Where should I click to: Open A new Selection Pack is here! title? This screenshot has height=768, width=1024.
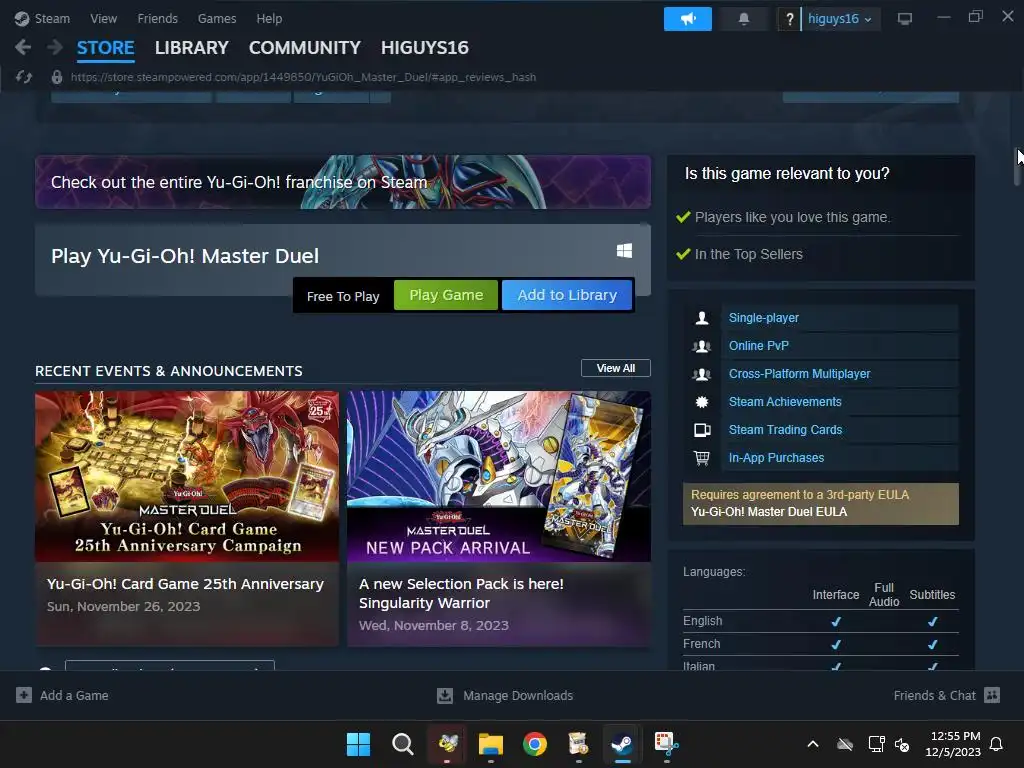click(461, 593)
